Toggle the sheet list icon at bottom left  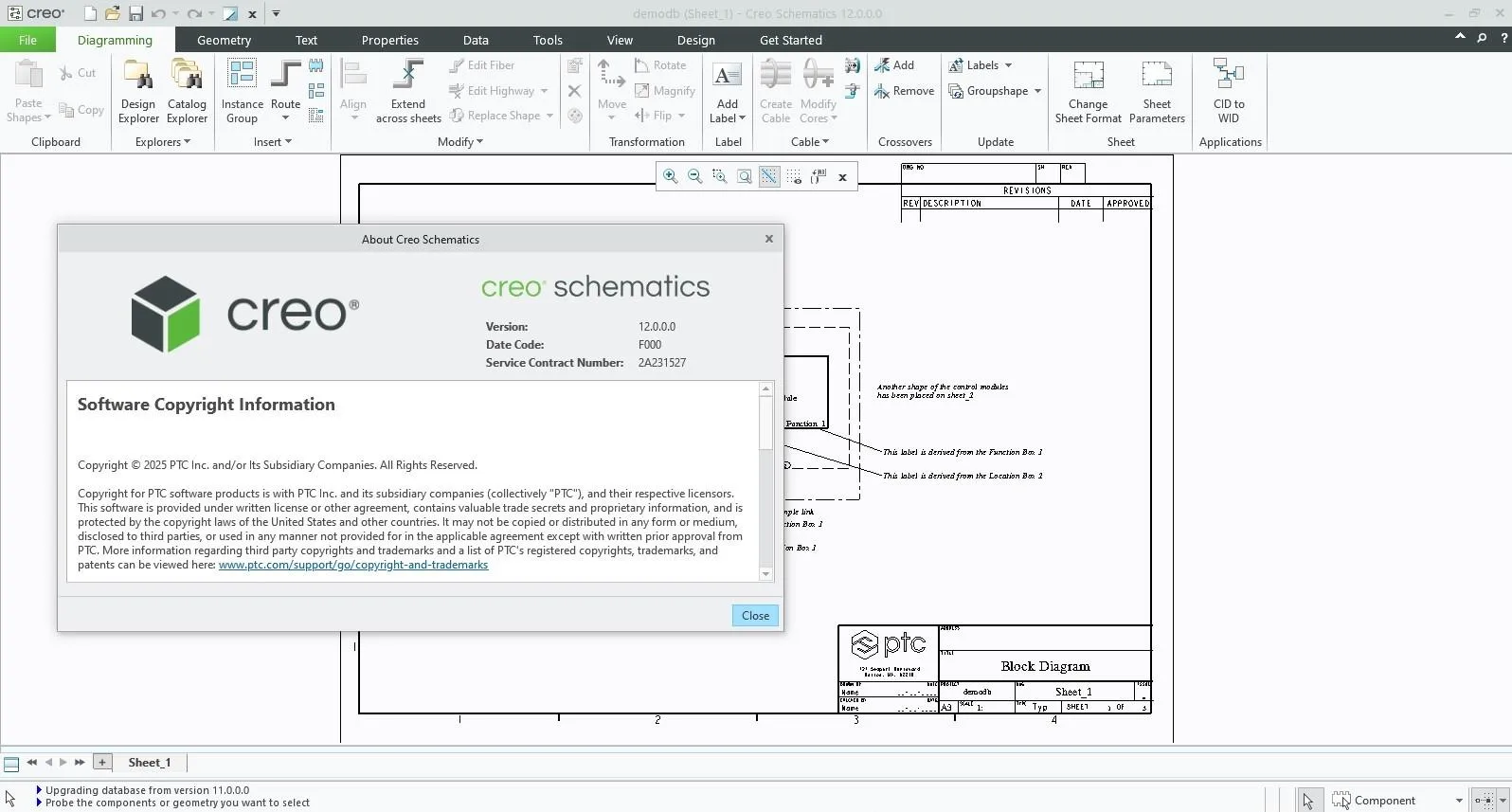click(11, 764)
